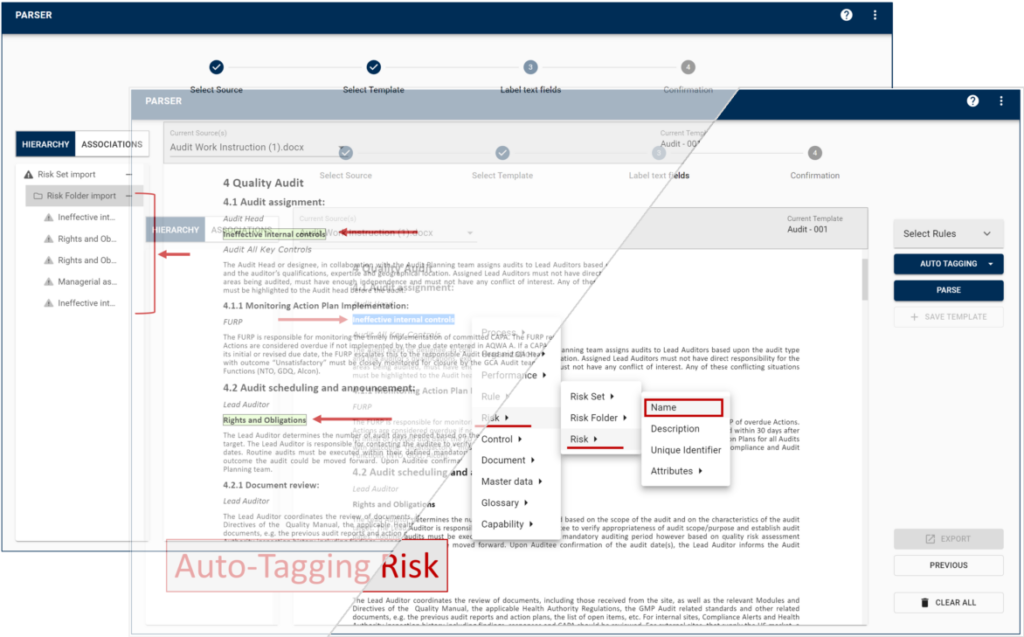Collapse the Risk Folder import tree node

point(129,196)
